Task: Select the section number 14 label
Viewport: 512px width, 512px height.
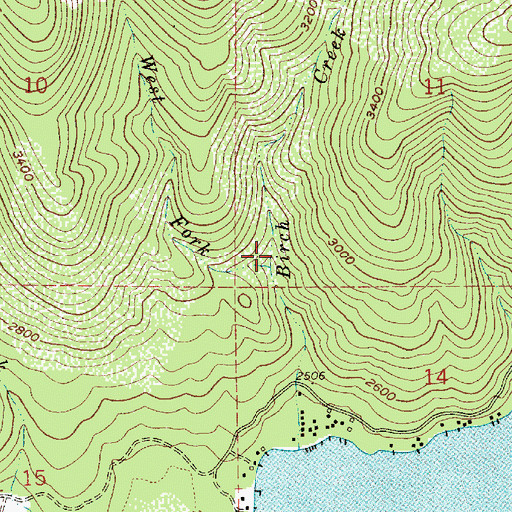Action: coord(436,377)
